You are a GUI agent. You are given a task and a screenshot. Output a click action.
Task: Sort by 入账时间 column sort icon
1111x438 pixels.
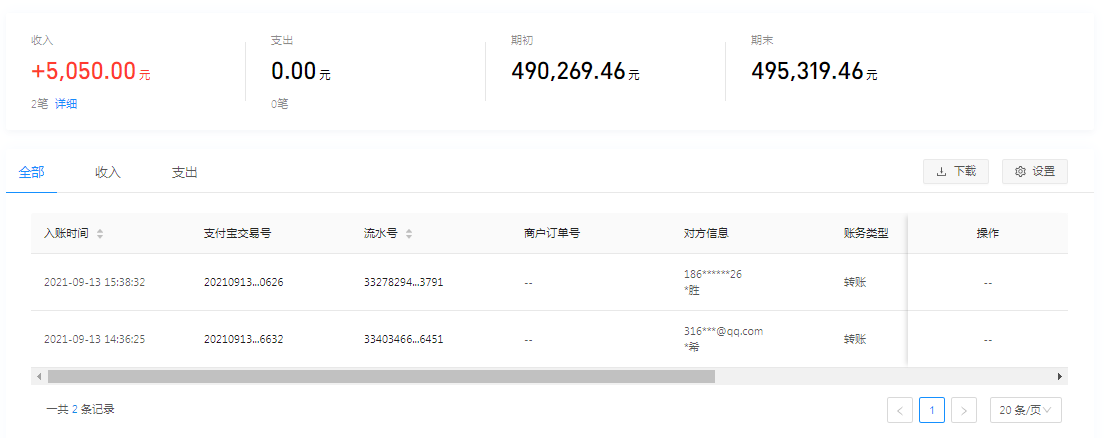click(x=100, y=234)
